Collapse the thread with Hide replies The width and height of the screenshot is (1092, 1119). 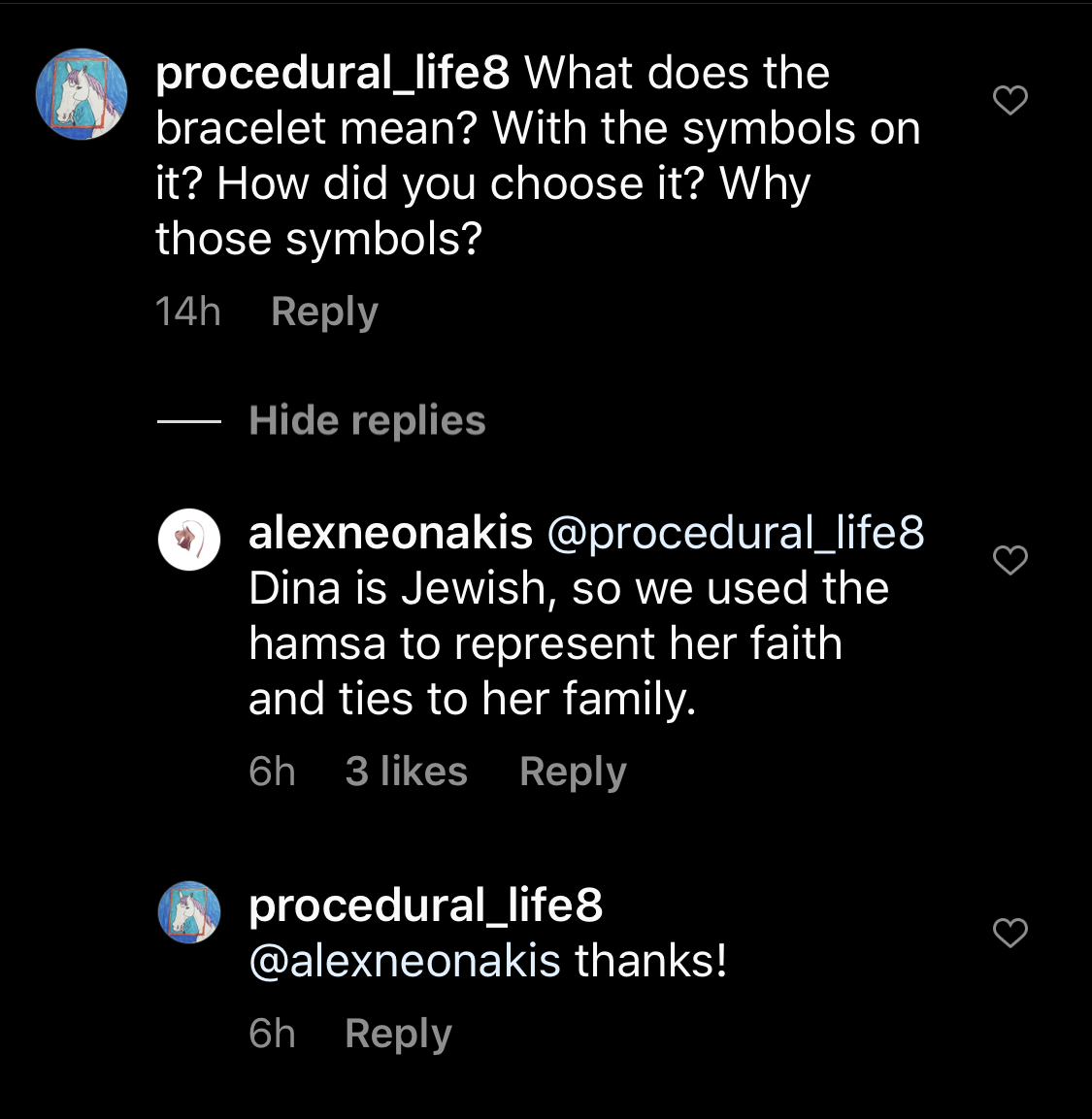pos(367,421)
